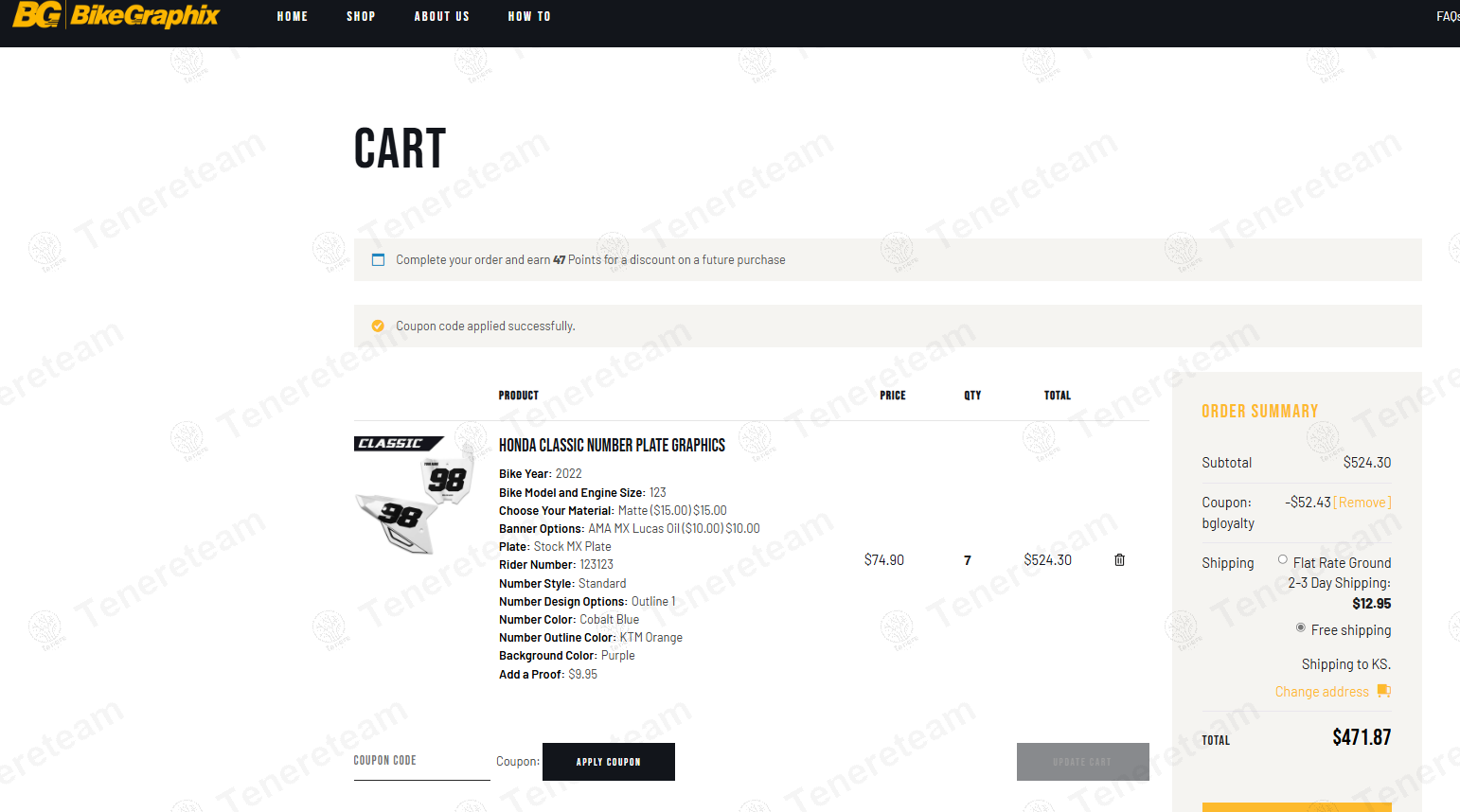This screenshot has width=1460, height=812.
Task: Click the Subtotal value $524.30
Action: [1367, 463]
